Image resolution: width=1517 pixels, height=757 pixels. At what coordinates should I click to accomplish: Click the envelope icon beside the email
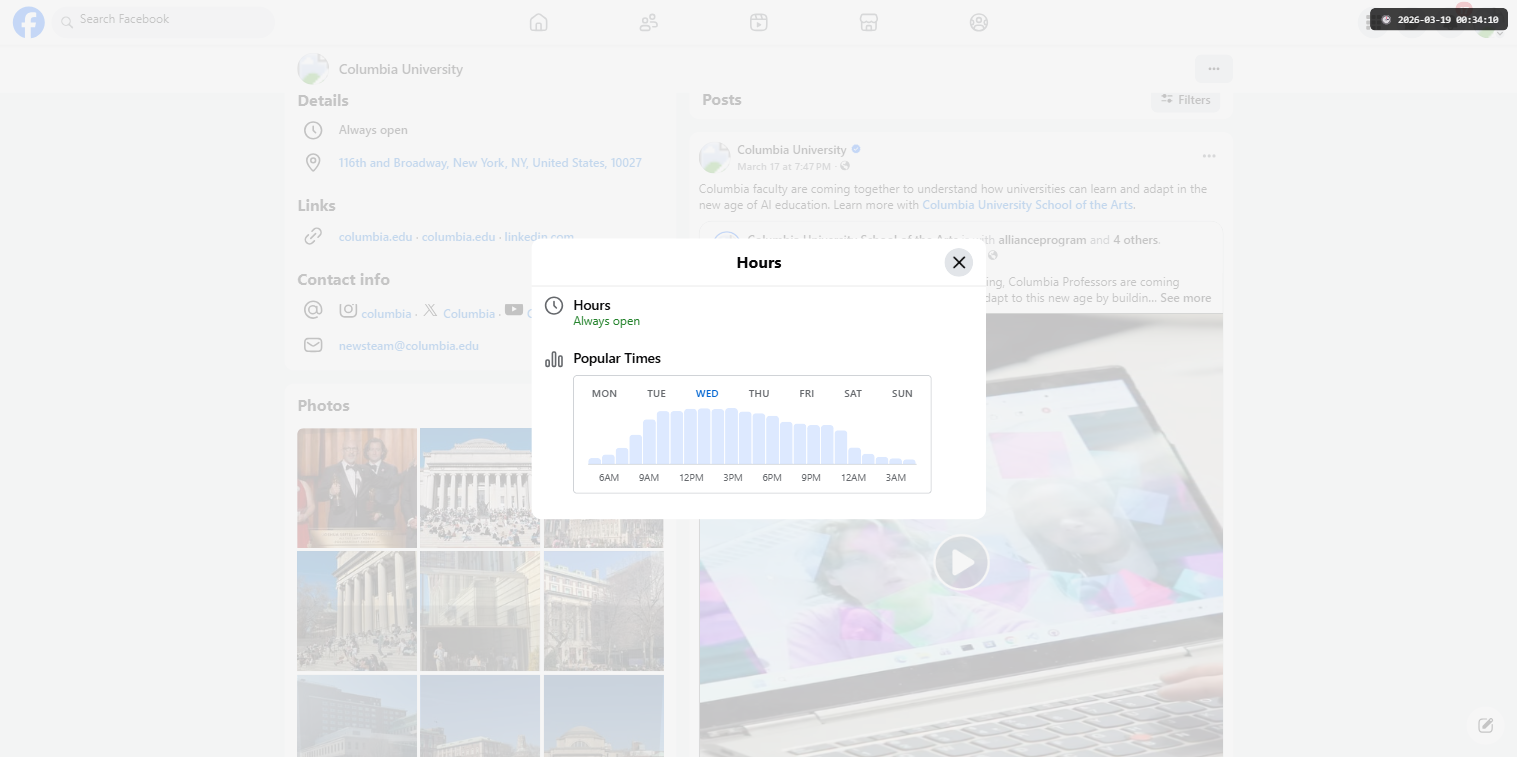313,345
